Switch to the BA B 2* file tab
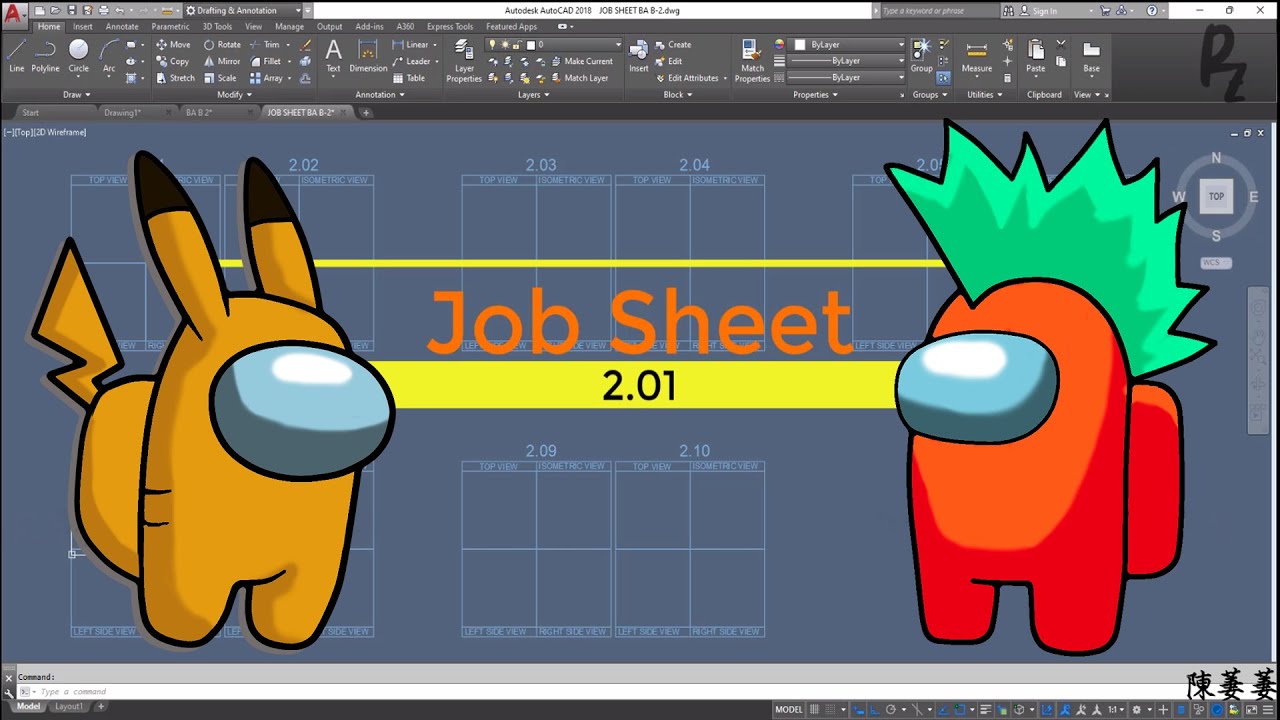The width and height of the screenshot is (1280, 720). coord(198,113)
